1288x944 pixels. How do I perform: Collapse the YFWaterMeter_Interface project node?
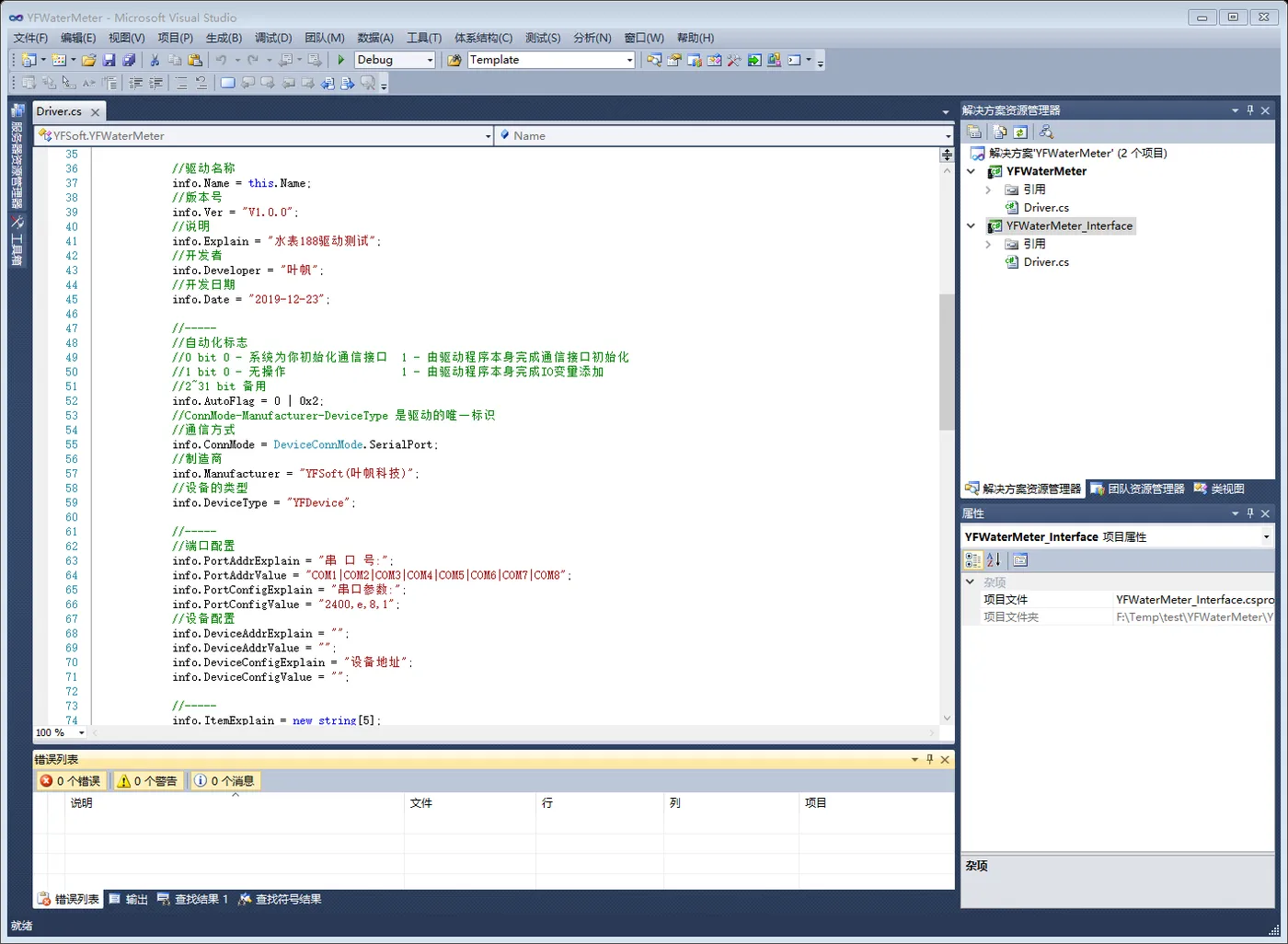pyautogui.click(x=971, y=225)
